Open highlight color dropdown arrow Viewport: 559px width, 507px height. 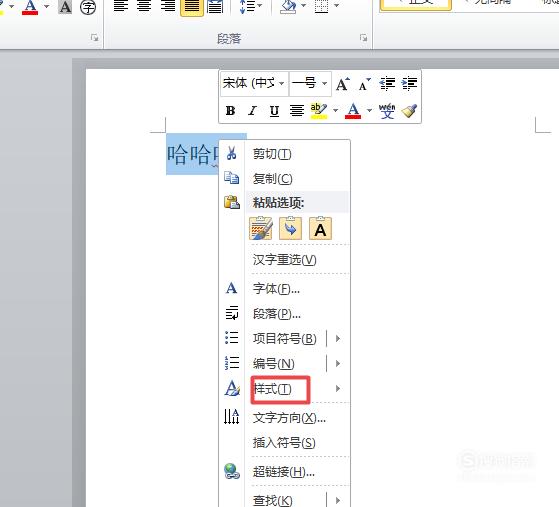(335, 111)
